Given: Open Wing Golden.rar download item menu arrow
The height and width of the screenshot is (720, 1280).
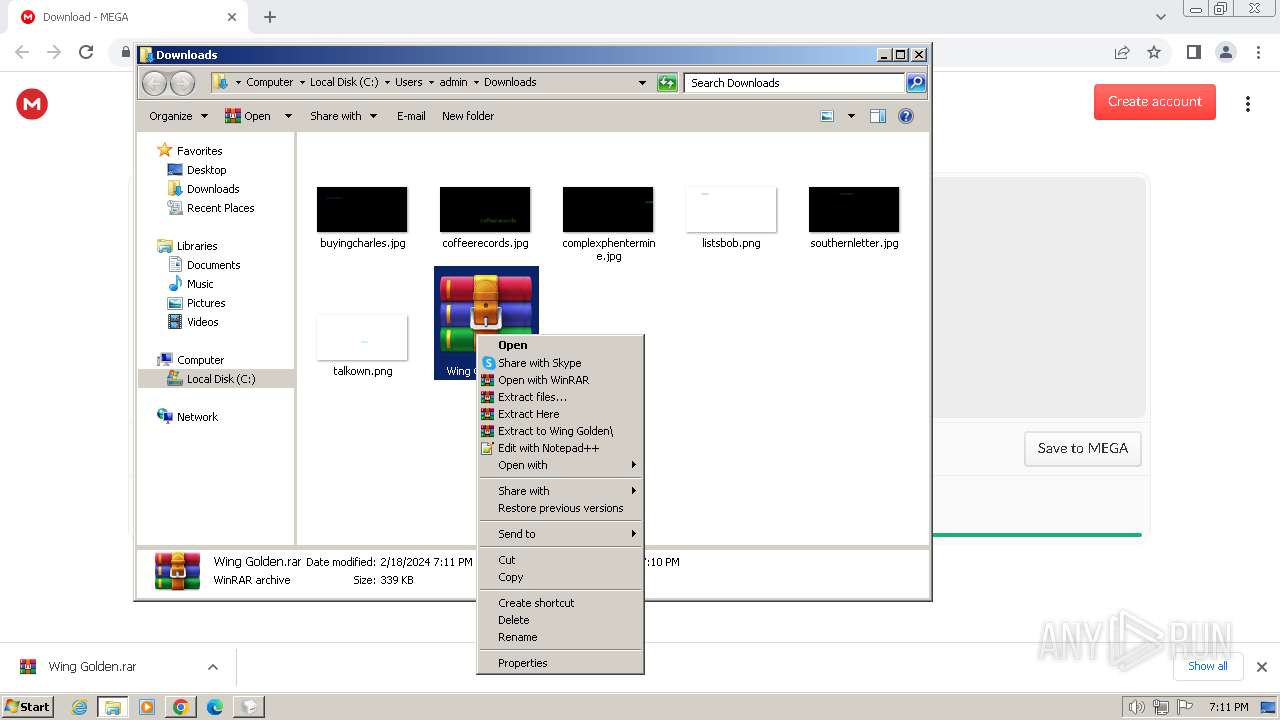Looking at the screenshot, I should point(212,667).
